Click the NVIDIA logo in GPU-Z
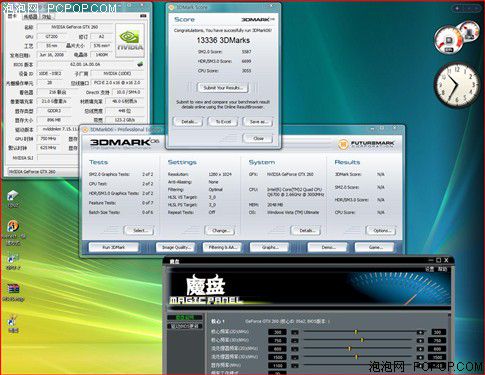This screenshot has height=375, width=485. coord(130,41)
